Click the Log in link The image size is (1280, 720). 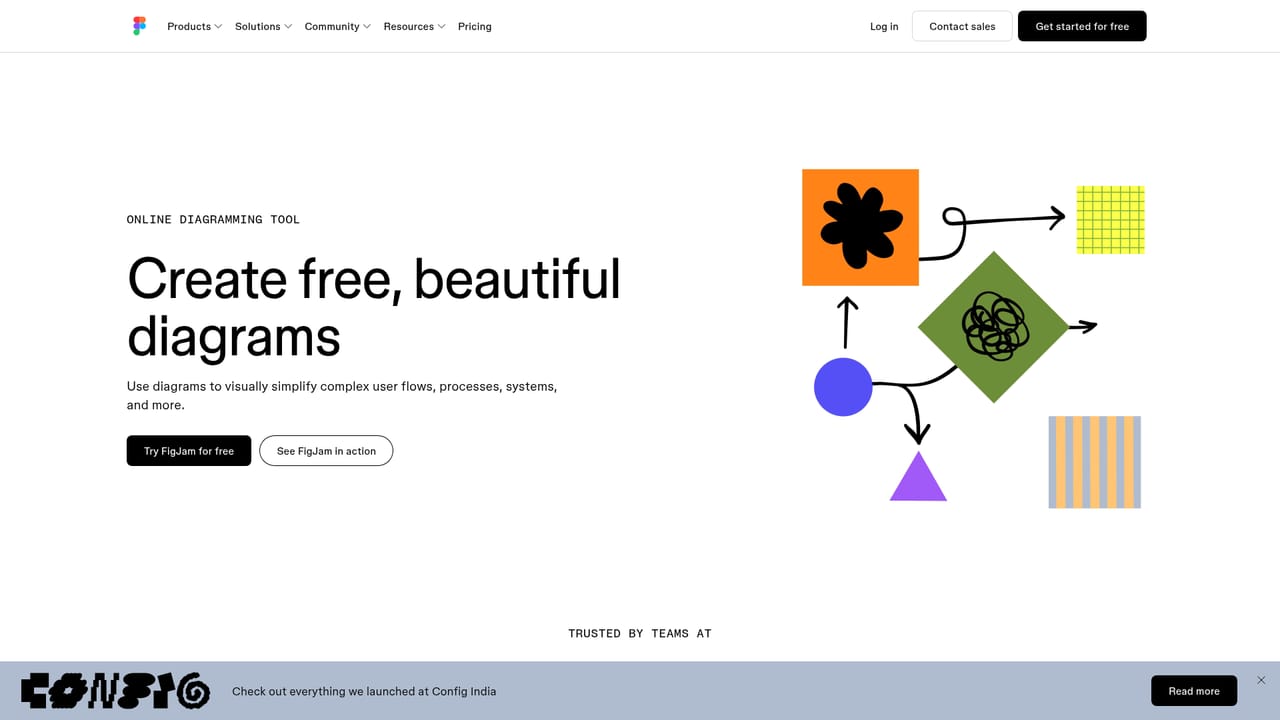[884, 26]
